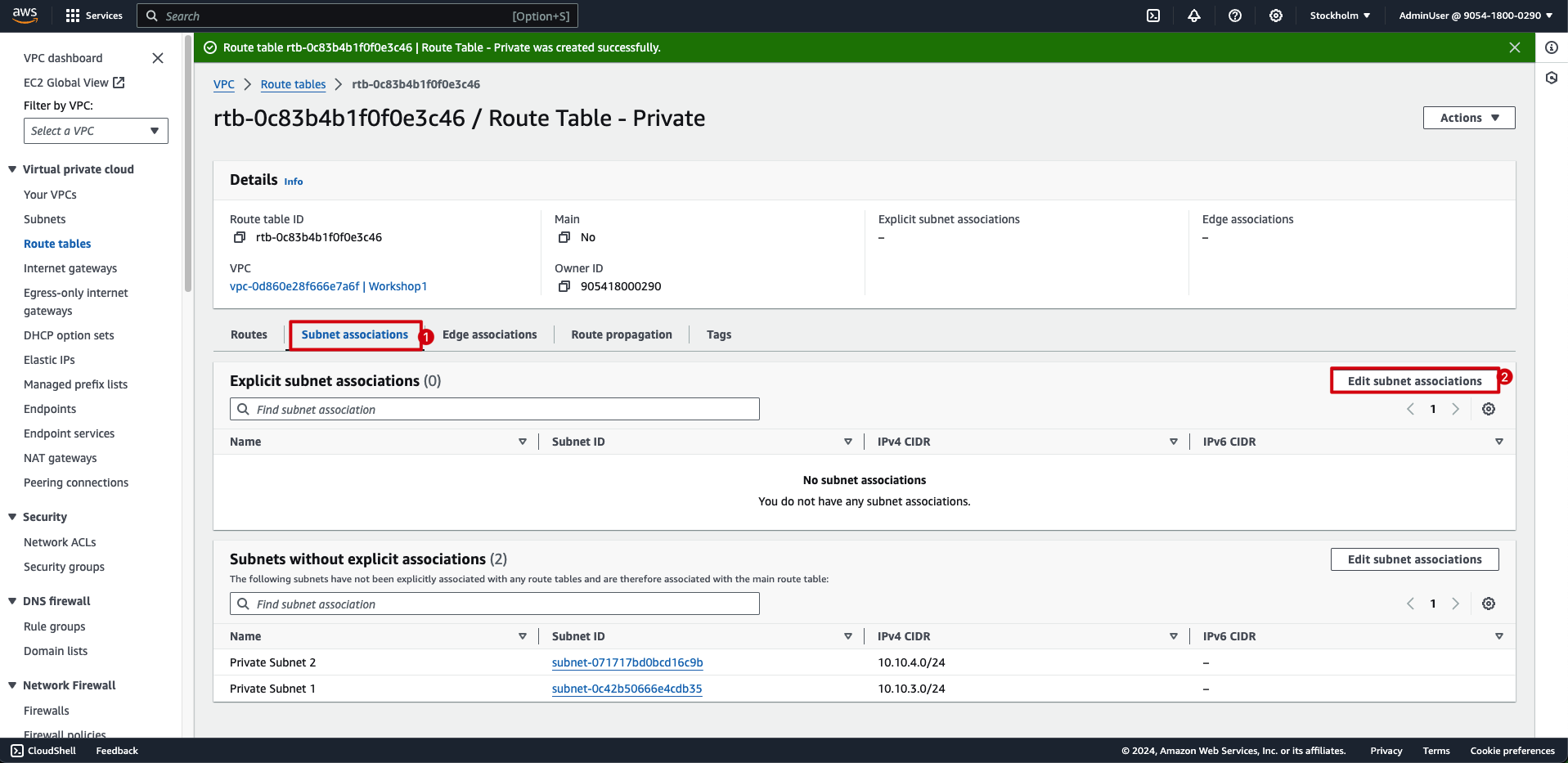Open CloudShell from top navigation bar icon
Screen dimensions: 1568x763
coord(1153,16)
